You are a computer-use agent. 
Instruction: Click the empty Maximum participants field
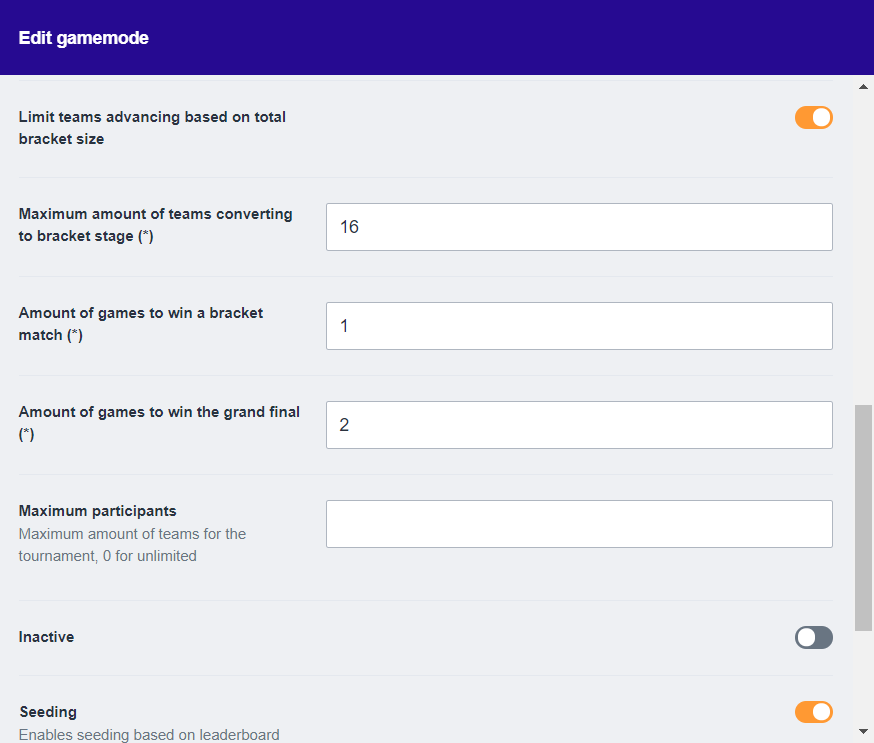point(579,524)
